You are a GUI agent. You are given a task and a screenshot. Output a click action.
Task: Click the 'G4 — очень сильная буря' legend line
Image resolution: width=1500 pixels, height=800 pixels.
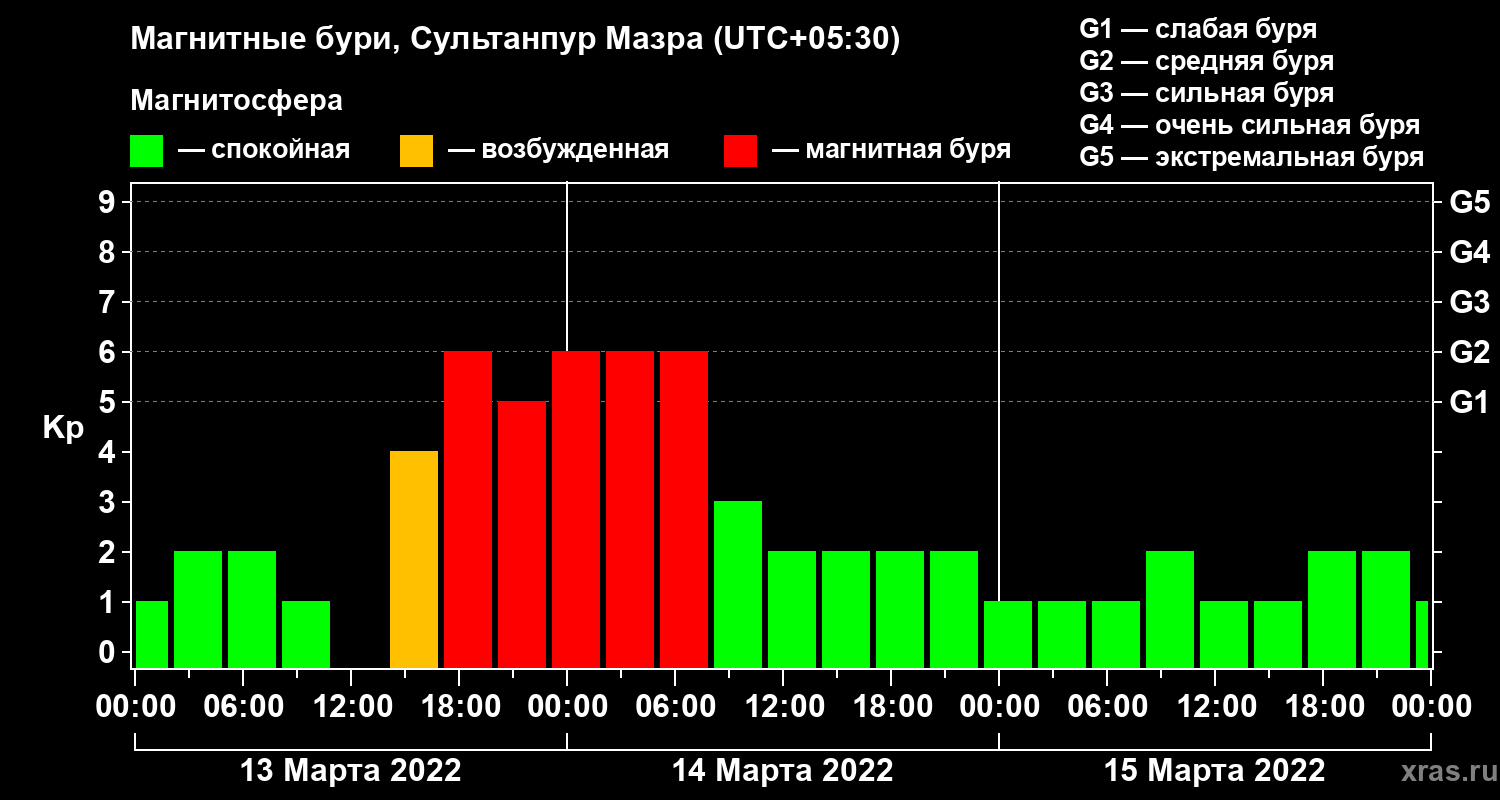(1249, 125)
